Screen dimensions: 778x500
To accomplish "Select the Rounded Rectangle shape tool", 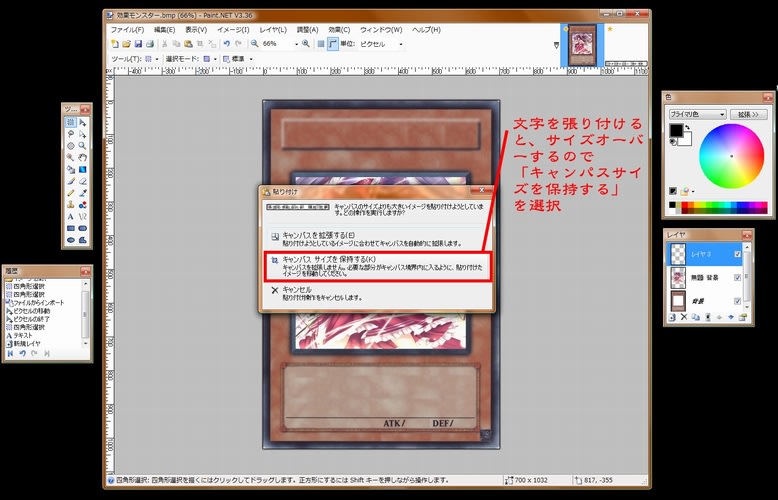I will tap(82, 229).
